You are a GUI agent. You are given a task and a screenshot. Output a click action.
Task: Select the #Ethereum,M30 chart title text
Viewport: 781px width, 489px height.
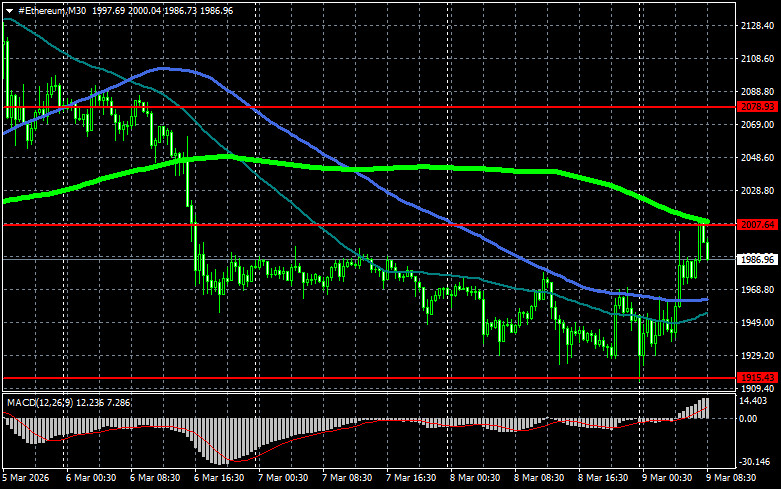point(52,10)
